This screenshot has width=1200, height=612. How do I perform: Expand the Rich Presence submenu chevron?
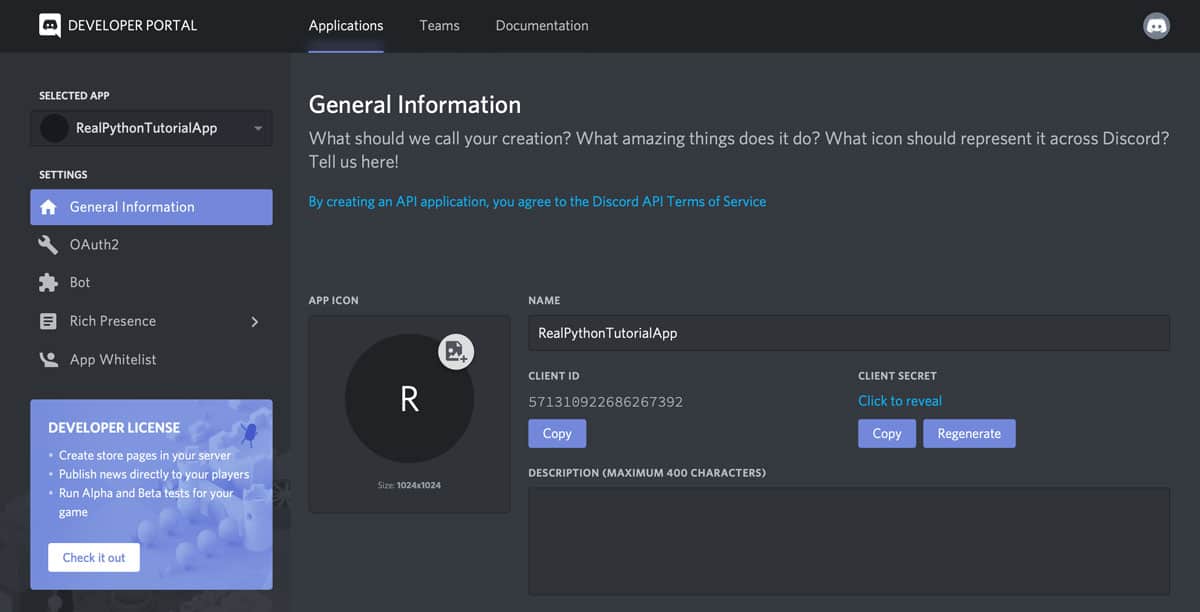[254, 321]
